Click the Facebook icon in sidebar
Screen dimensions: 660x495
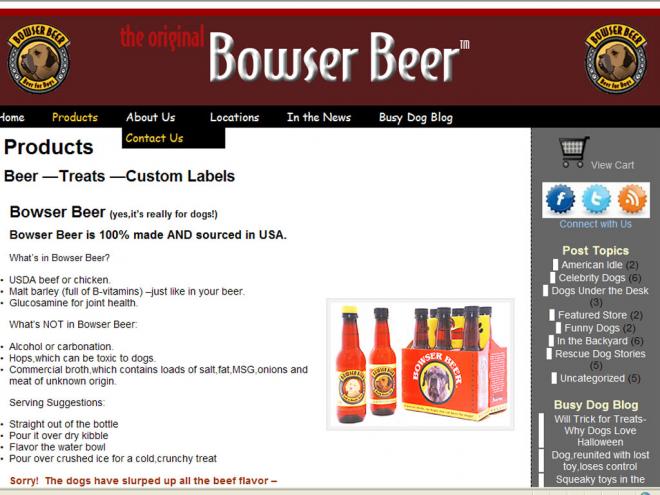[560, 199]
